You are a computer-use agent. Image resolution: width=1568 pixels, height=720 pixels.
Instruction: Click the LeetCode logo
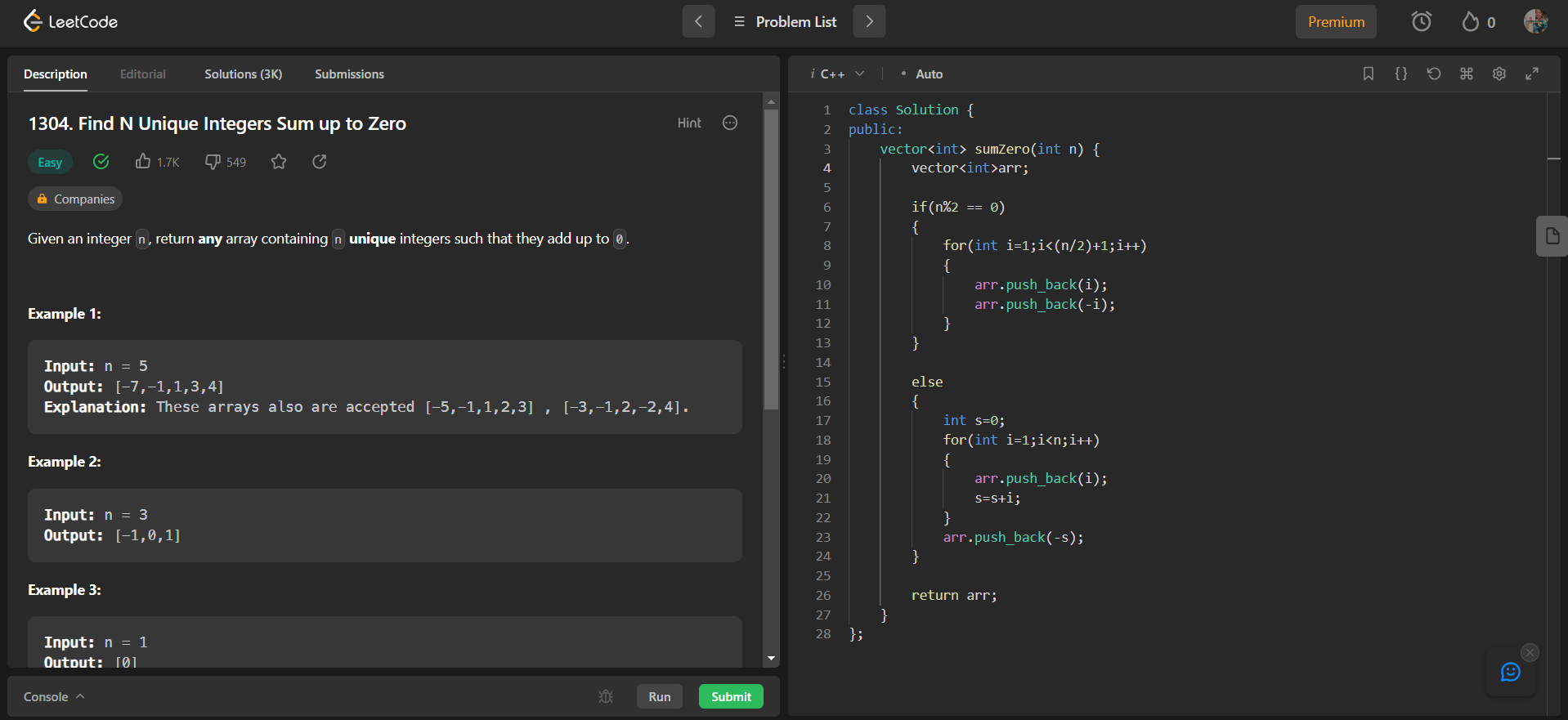[x=70, y=21]
